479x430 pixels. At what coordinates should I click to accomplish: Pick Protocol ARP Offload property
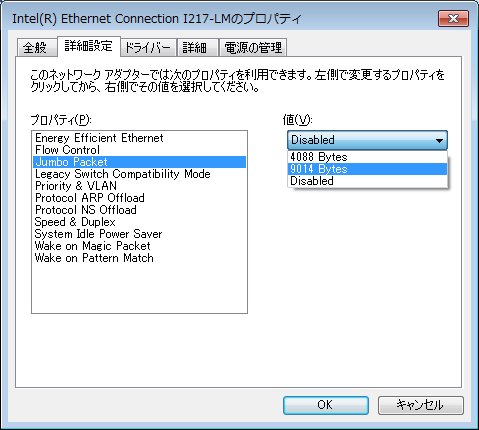point(139,198)
